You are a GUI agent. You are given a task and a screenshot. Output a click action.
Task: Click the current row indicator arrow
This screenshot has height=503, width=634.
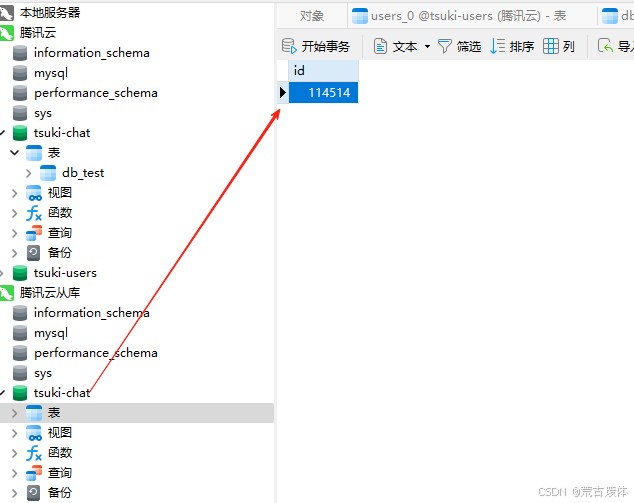[x=283, y=93]
